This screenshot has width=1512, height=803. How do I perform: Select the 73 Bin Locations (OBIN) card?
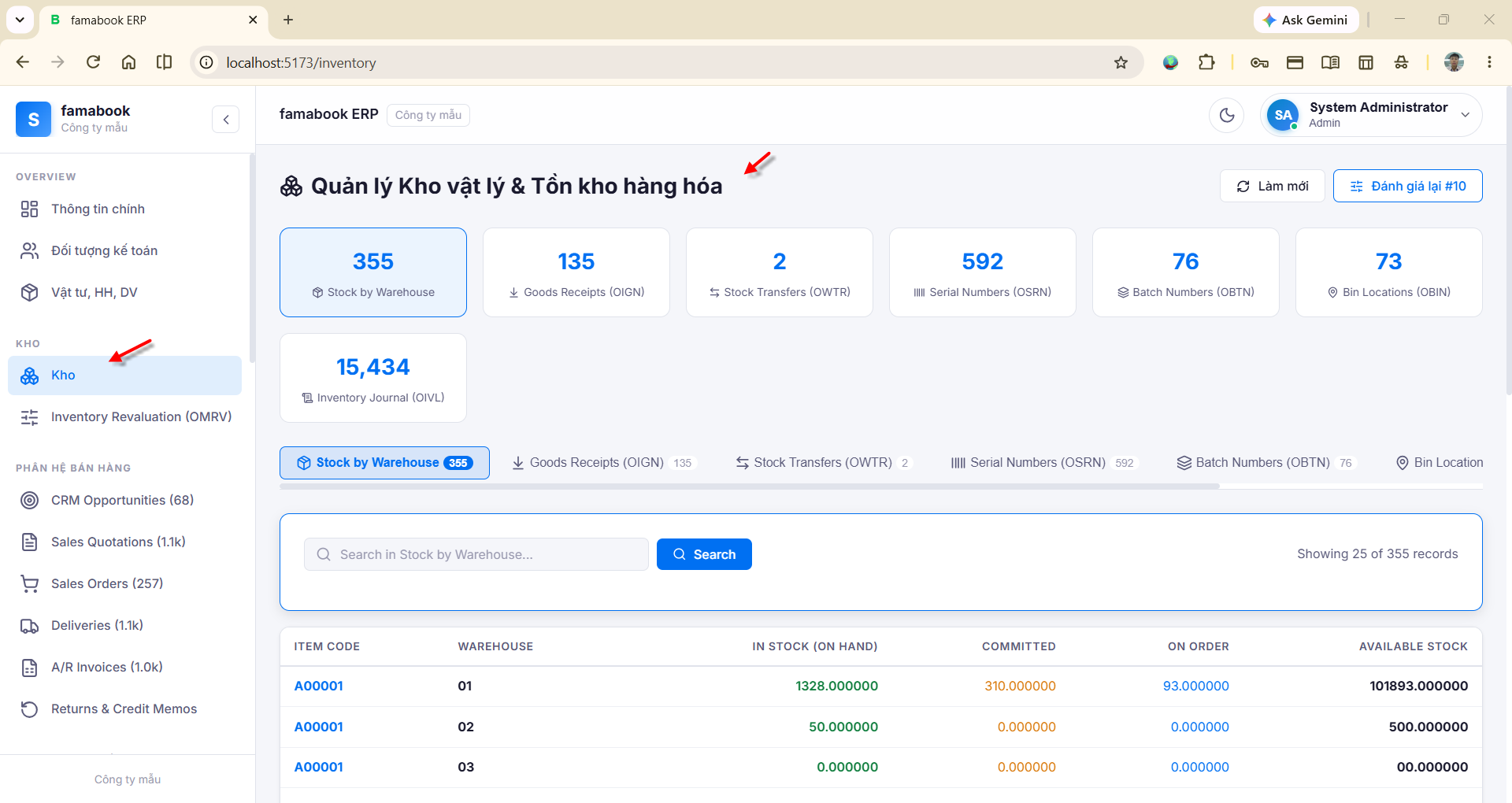pyautogui.click(x=1389, y=272)
